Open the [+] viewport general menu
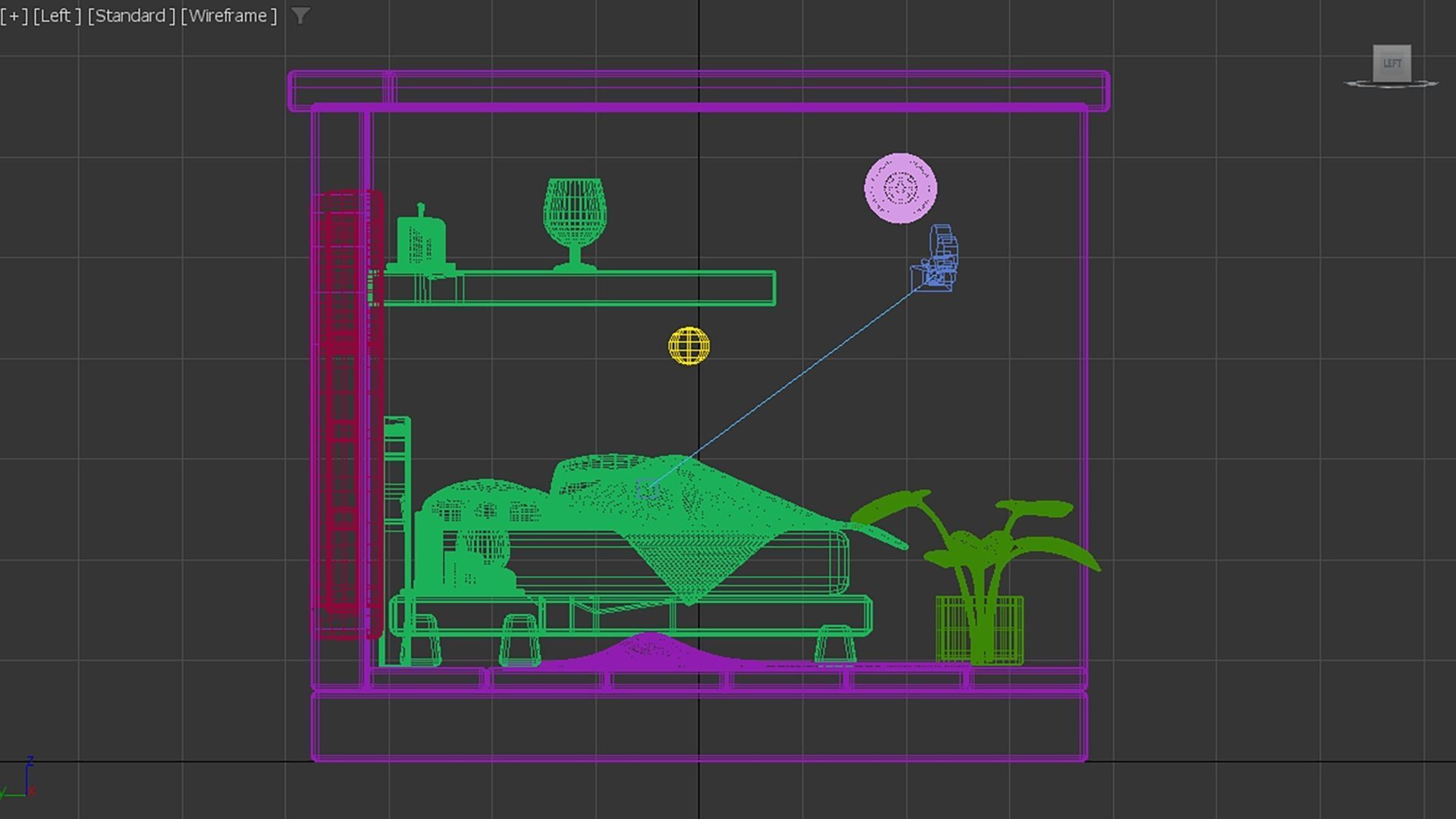This screenshot has height=819, width=1456. coord(14,16)
